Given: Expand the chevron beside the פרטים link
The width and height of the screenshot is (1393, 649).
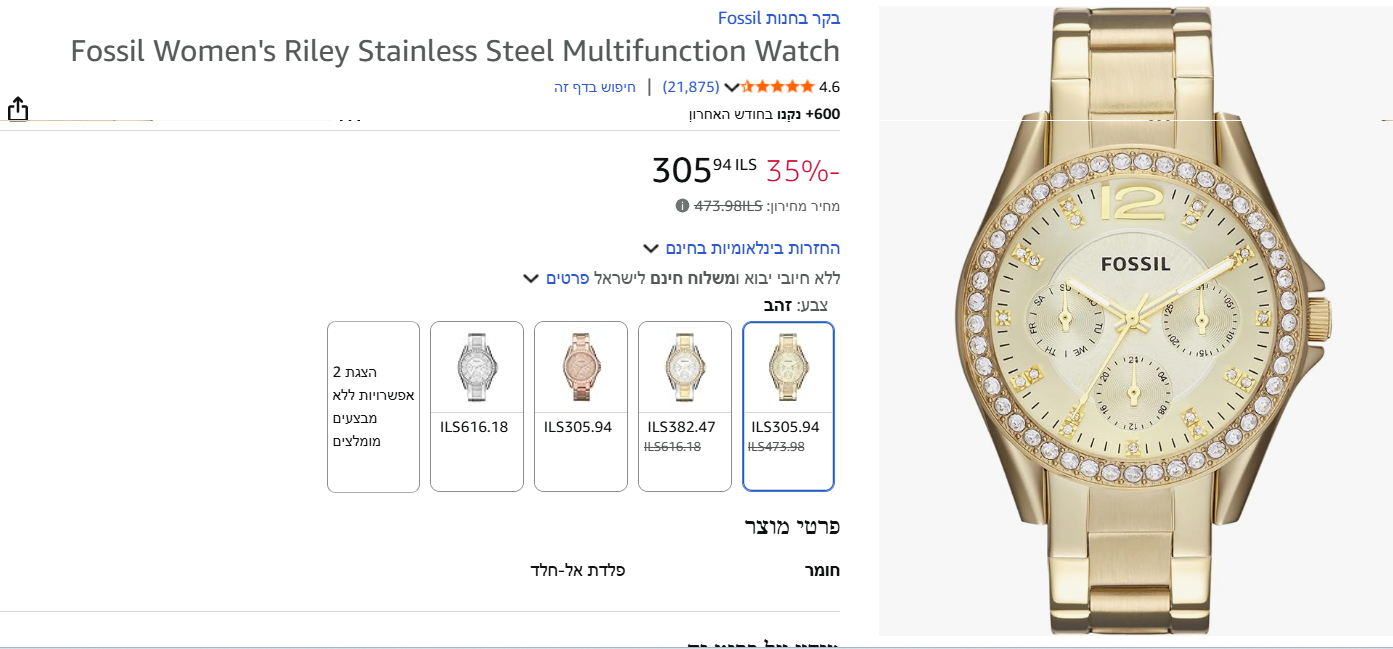Looking at the screenshot, I should point(531,278).
